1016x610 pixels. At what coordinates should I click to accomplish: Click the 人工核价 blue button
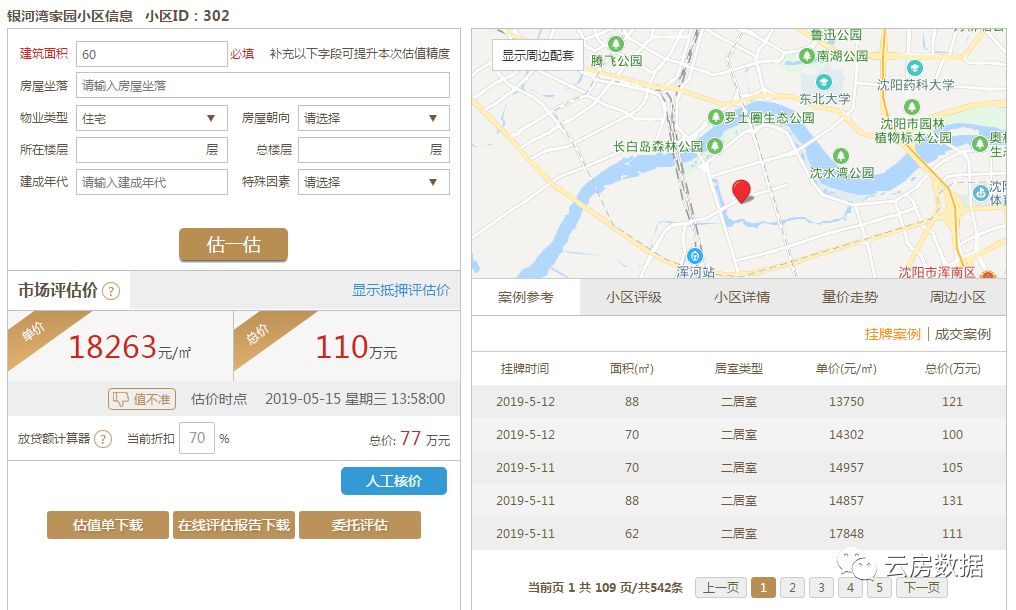point(393,481)
